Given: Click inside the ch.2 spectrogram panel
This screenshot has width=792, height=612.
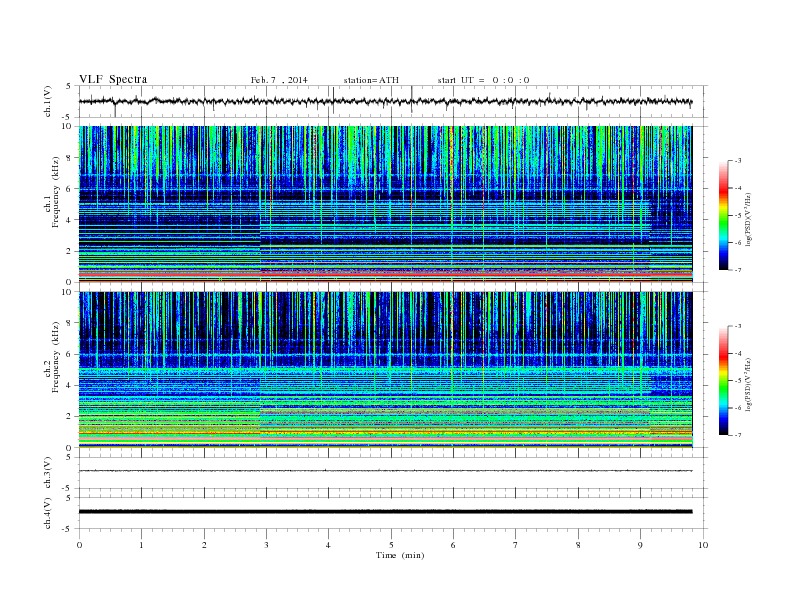Looking at the screenshot, I should point(385,370).
